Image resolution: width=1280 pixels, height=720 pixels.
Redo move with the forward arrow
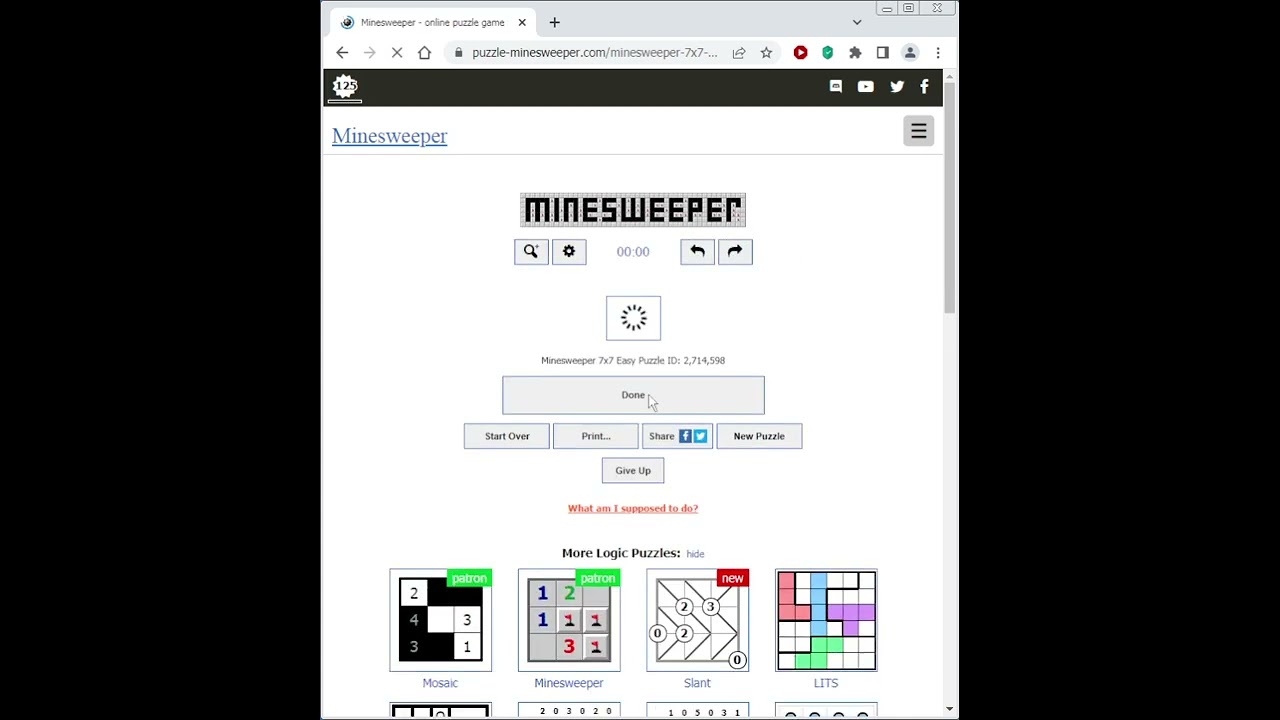(735, 252)
